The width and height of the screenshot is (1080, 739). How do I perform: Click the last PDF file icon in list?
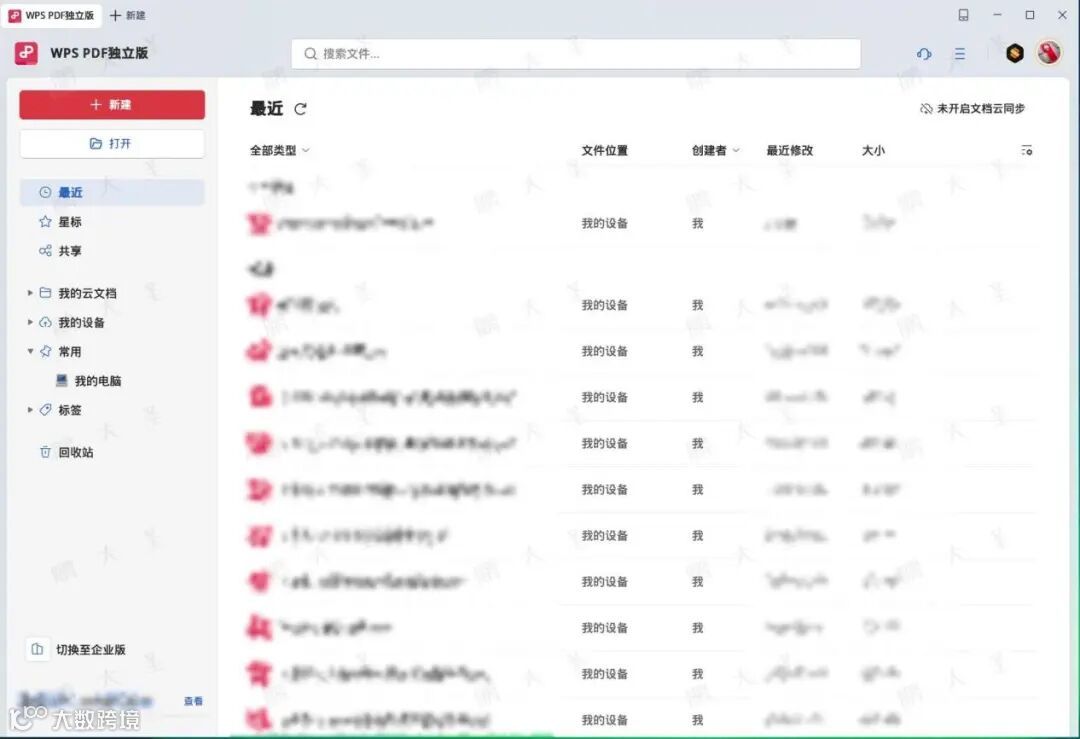(x=259, y=720)
